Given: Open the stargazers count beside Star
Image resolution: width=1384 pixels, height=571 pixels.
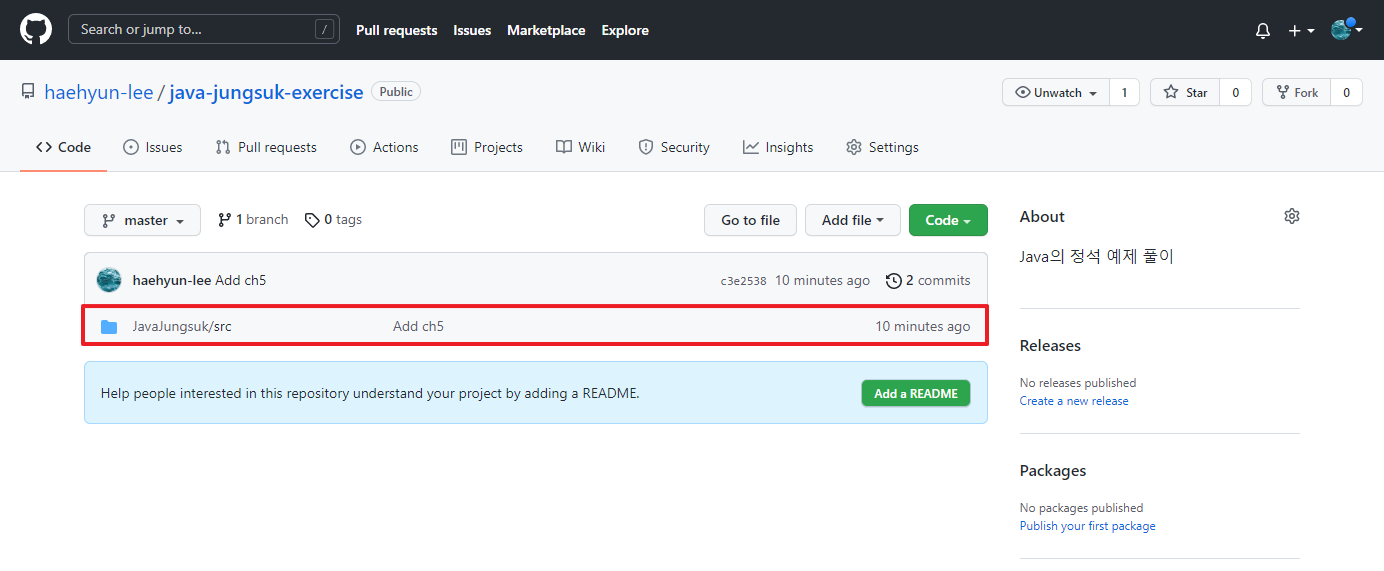Looking at the screenshot, I should pos(1235,92).
